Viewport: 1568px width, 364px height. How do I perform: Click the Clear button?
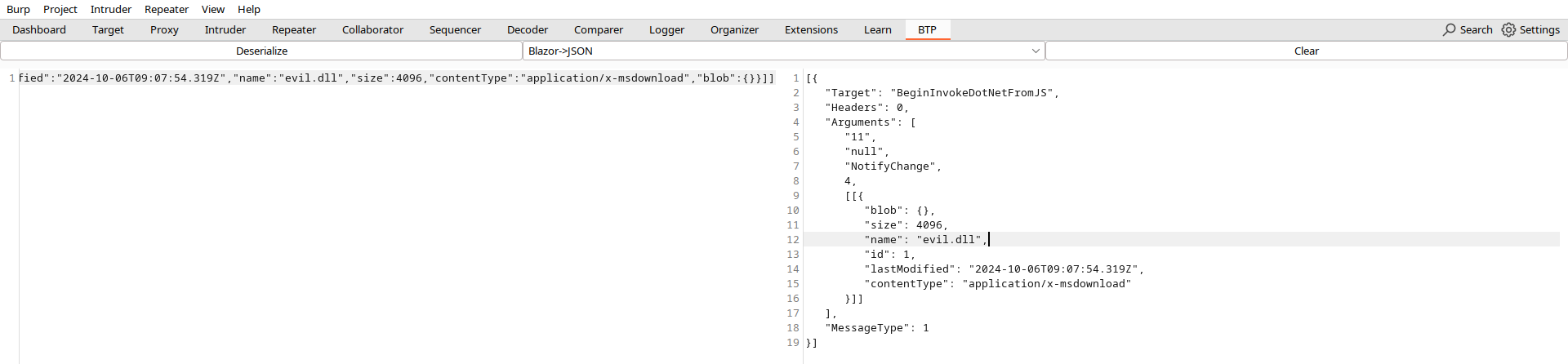click(1307, 51)
